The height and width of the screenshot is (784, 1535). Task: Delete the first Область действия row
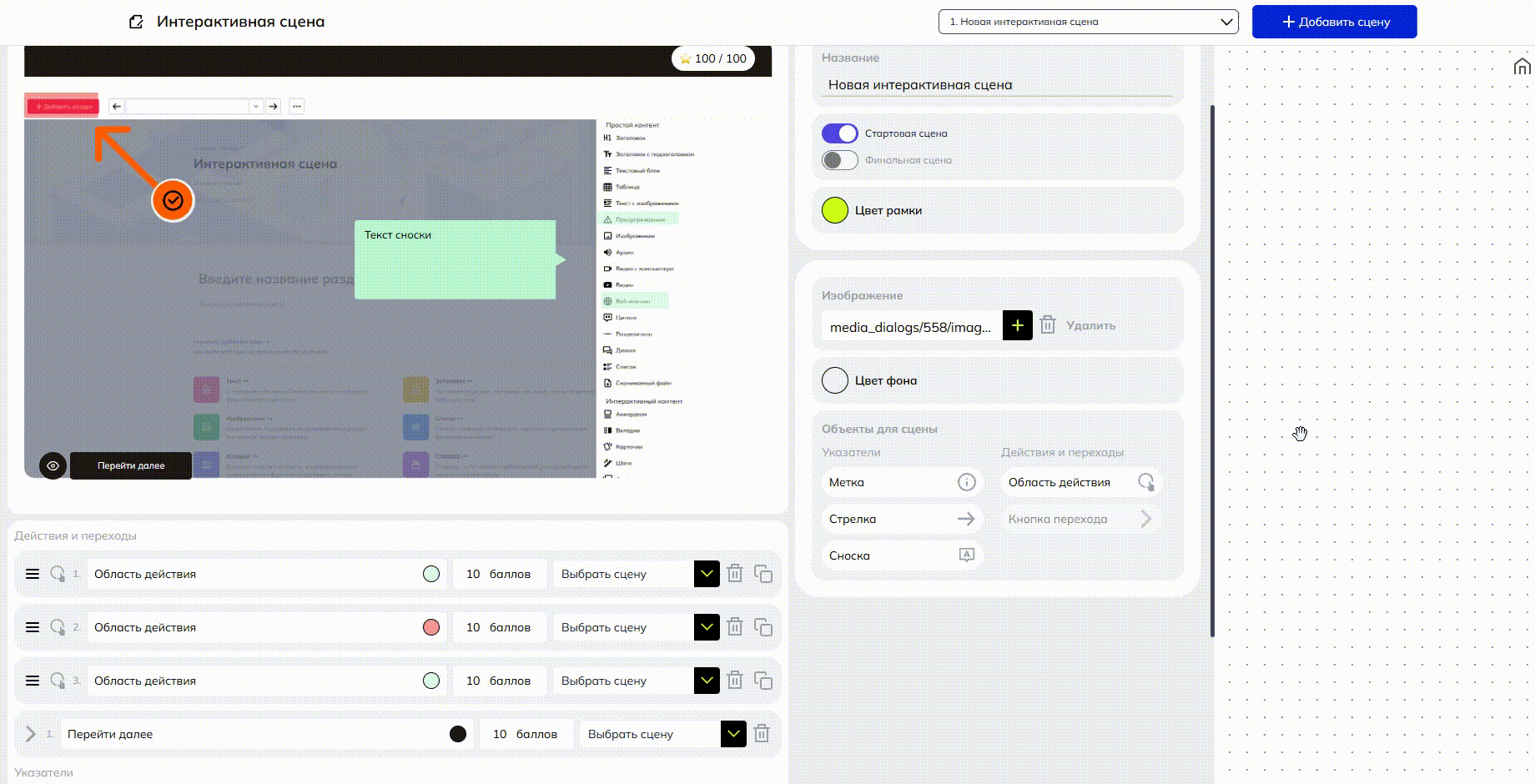(x=735, y=574)
